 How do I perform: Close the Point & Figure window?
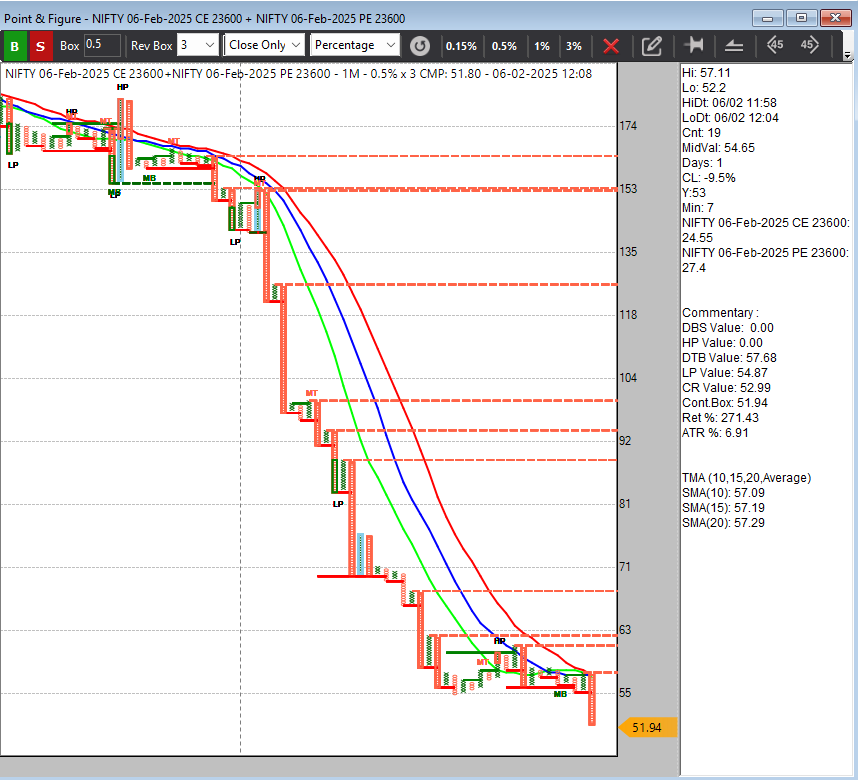(x=835, y=18)
